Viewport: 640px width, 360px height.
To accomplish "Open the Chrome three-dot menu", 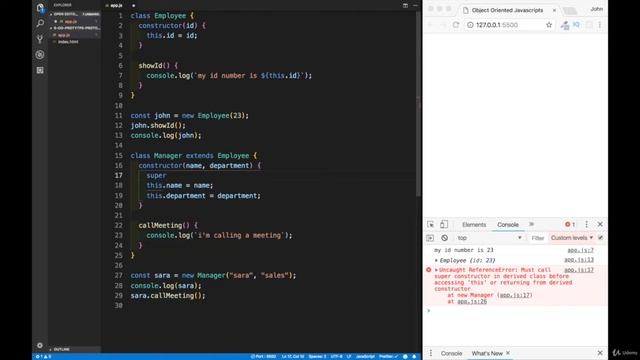I will [600, 25].
